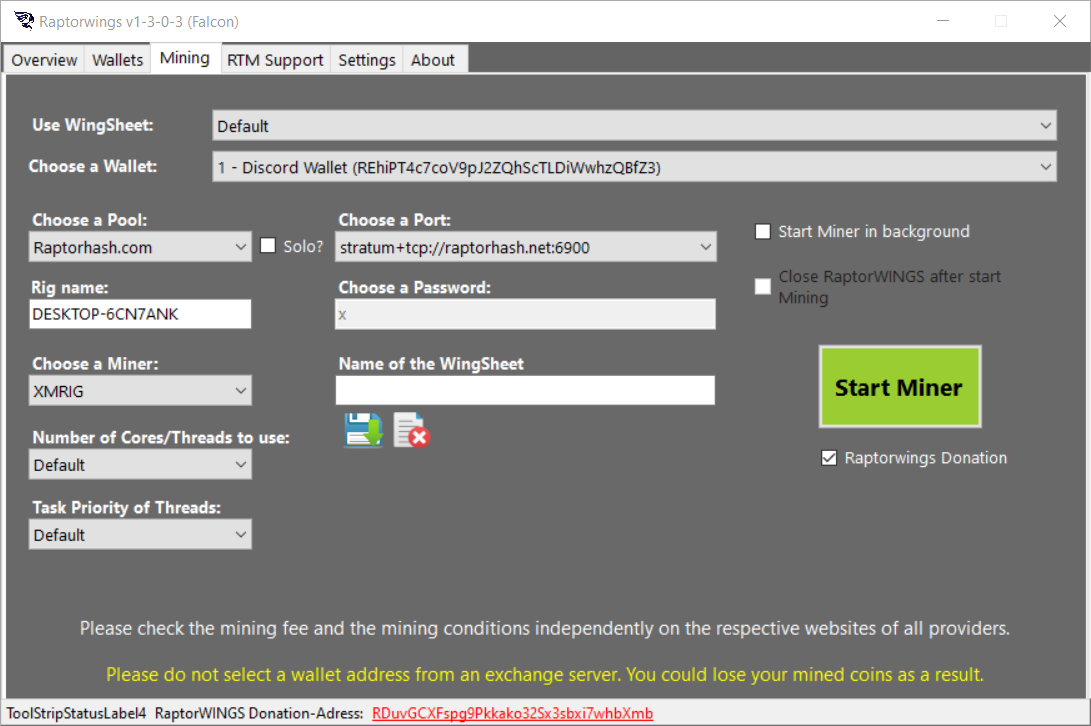Viewport: 1091px width, 726px height.
Task: Switch to the Overview tab
Action: click(x=44, y=60)
